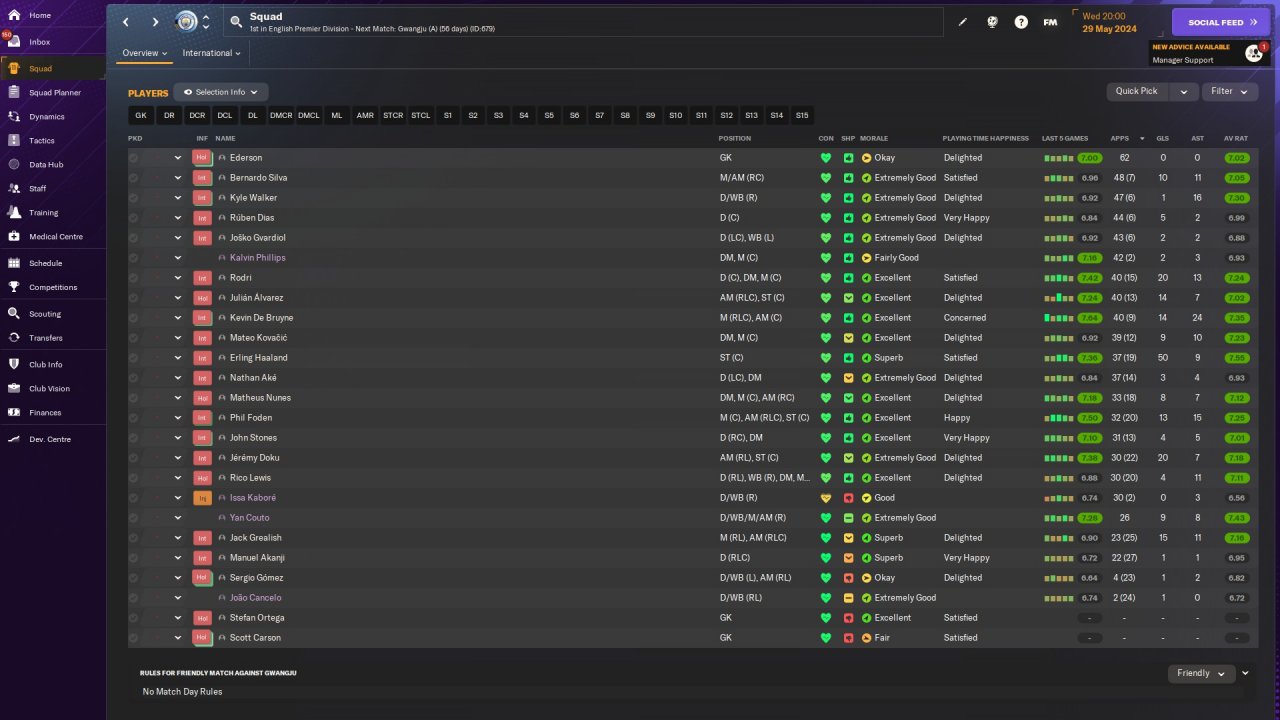
Task: Expand the row chevron for Stefan Ortega
Action: click(x=178, y=618)
